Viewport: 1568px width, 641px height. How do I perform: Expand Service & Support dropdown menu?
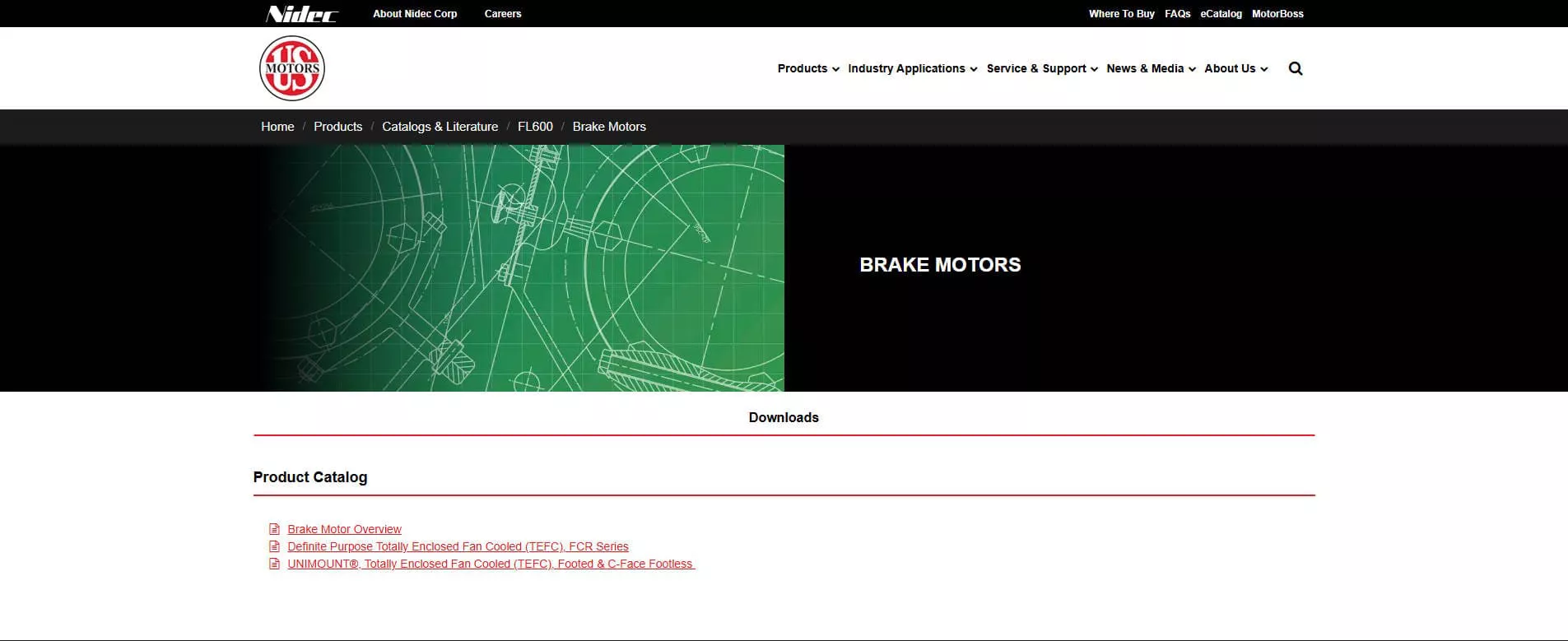pyautogui.click(x=1042, y=68)
